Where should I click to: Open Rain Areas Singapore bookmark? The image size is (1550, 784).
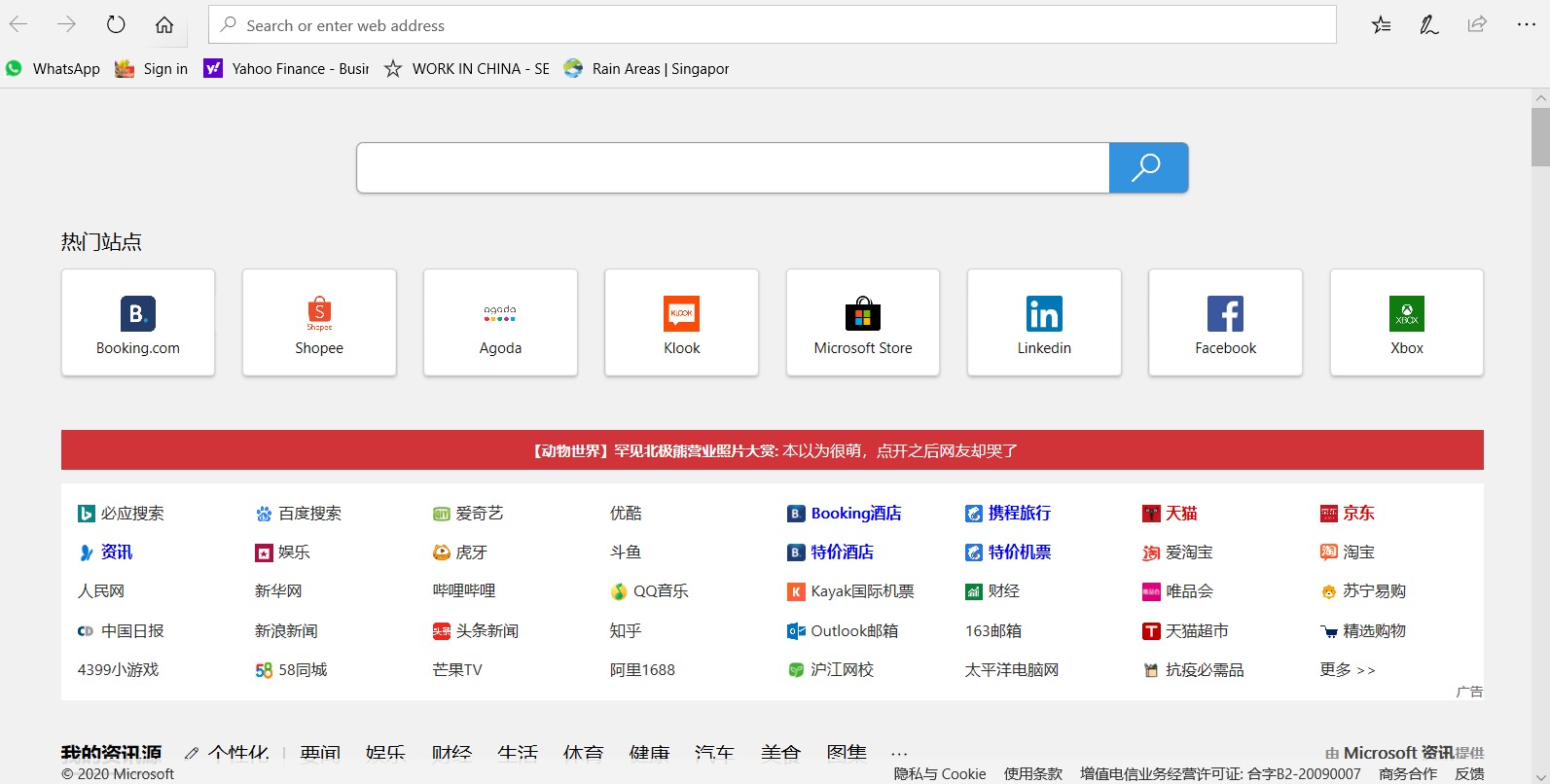646,68
